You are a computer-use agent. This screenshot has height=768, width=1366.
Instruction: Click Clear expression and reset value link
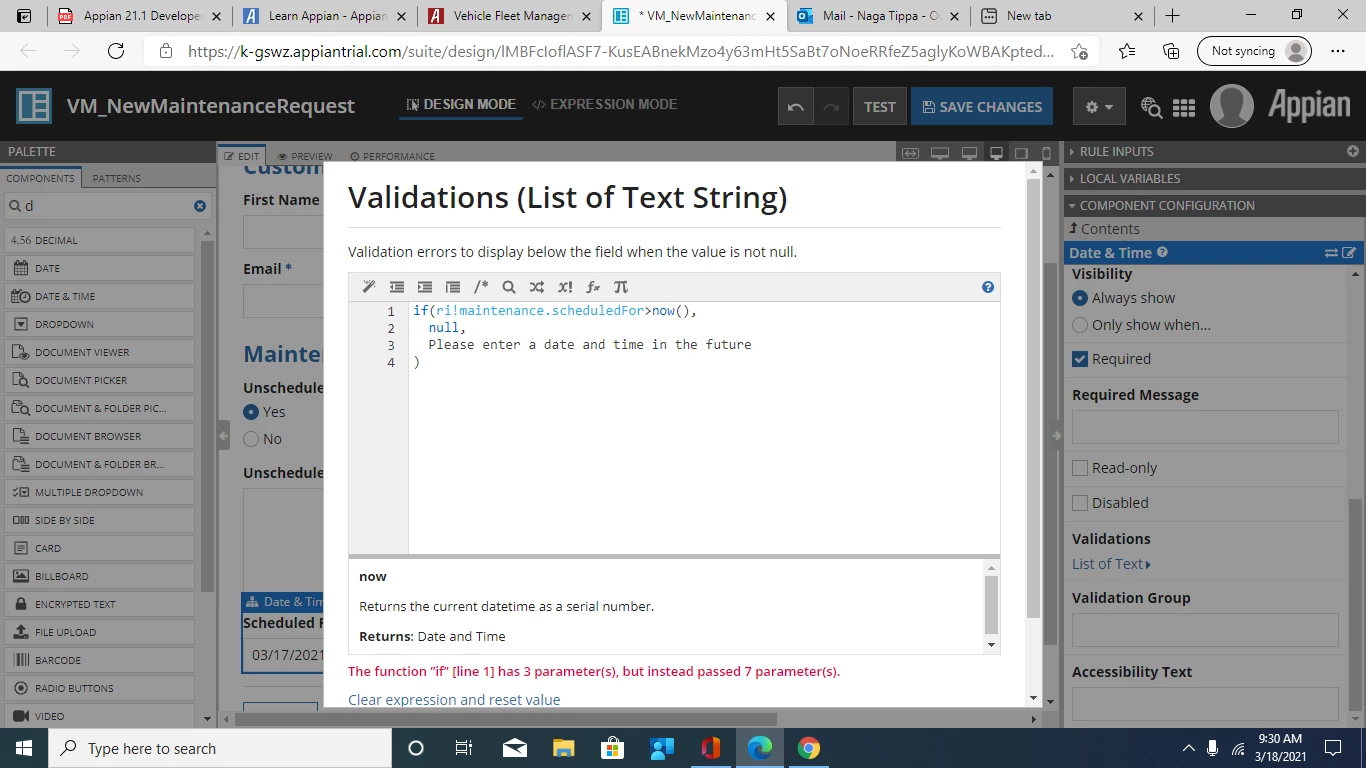click(x=454, y=700)
